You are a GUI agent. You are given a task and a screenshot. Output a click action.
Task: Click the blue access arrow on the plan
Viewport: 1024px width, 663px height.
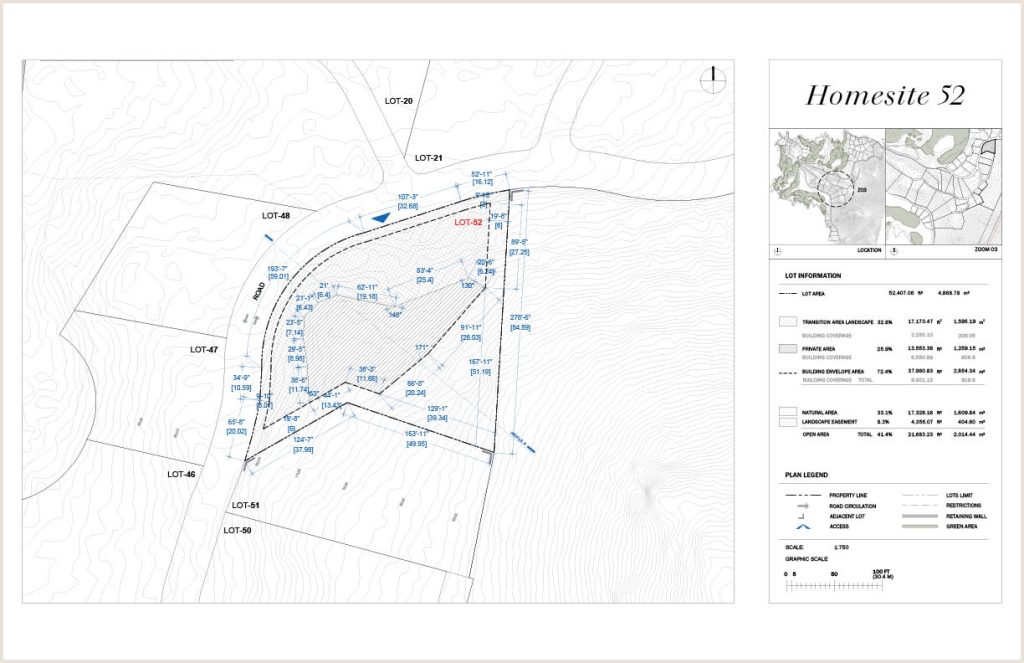tap(381, 217)
